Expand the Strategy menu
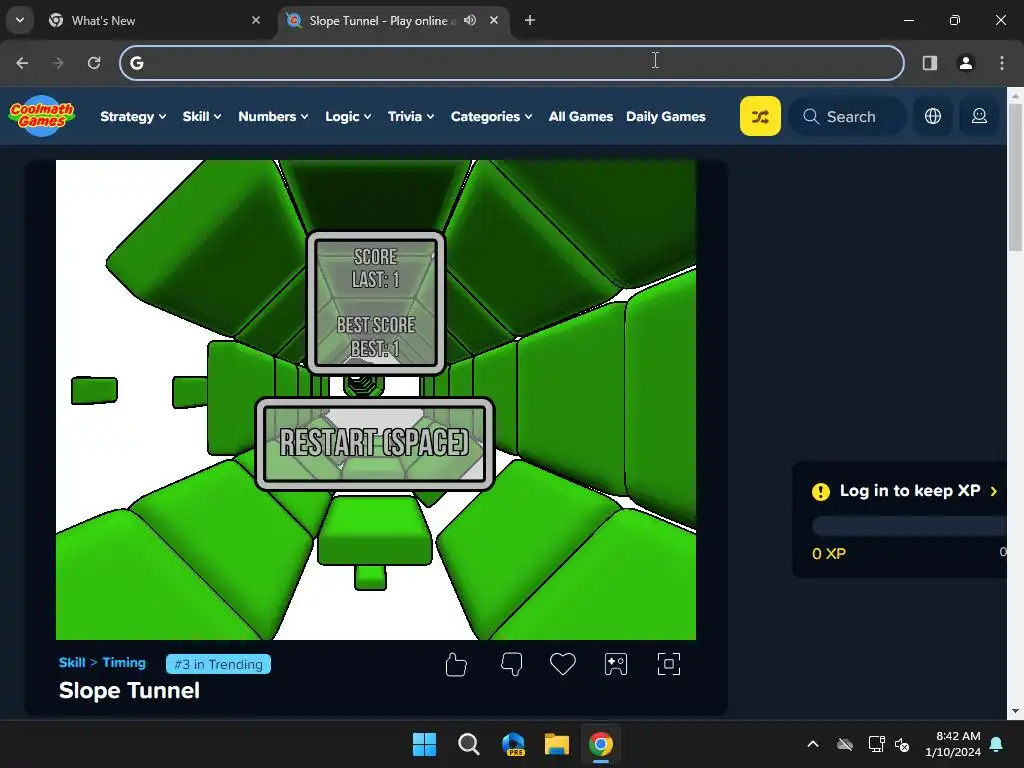The width and height of the screenshot is (1024, 768). pyautogui.click(x=133, y=116)
